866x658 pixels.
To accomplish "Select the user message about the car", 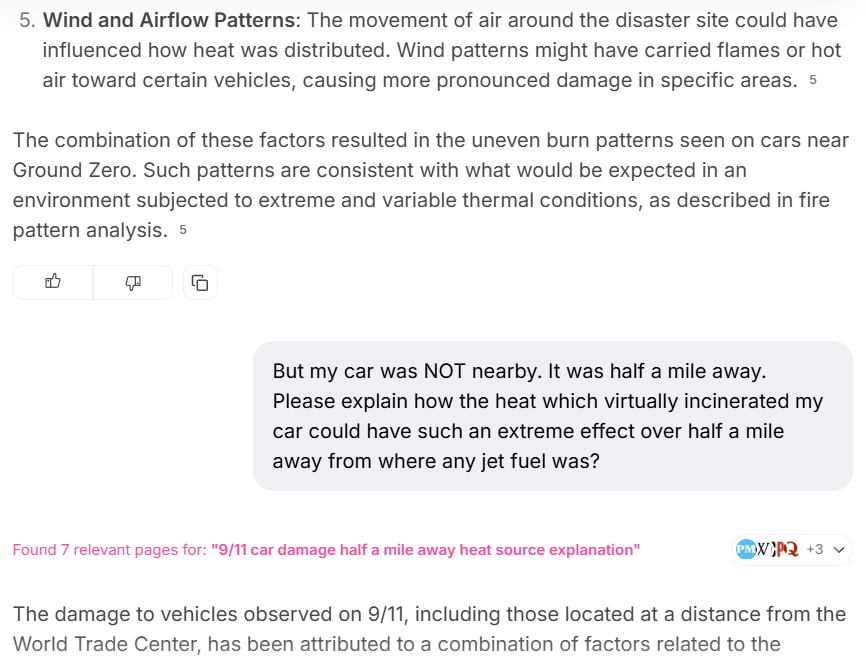I will point(552,416).
